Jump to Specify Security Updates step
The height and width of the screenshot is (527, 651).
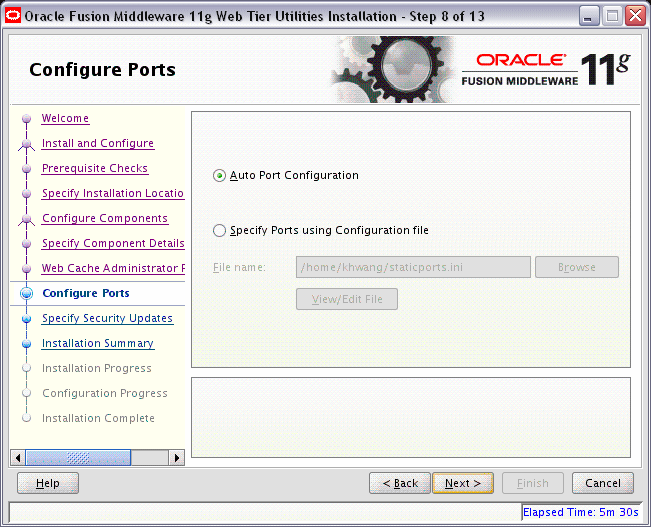tap(108, 318)
